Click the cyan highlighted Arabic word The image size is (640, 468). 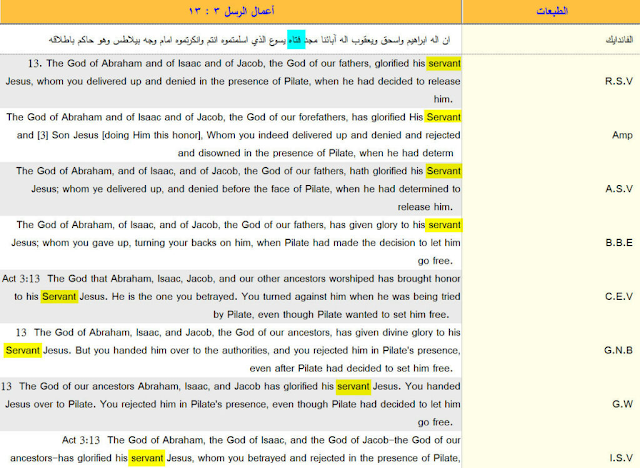(296, 40)
